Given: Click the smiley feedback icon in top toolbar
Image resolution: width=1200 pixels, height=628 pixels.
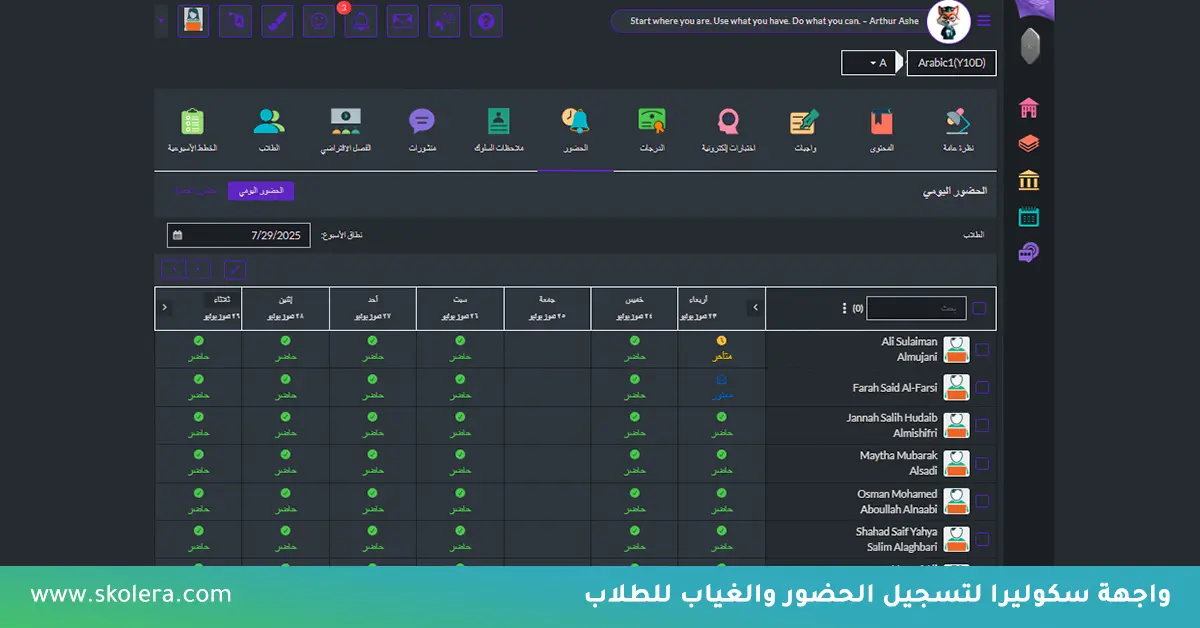Looking at the screenshot, I should 318,20.
